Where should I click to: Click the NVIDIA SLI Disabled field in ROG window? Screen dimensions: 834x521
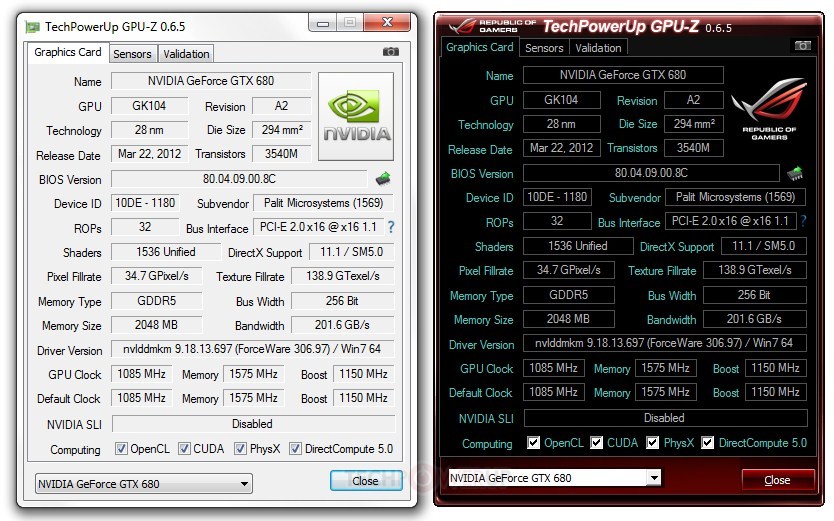click(665, 418)
